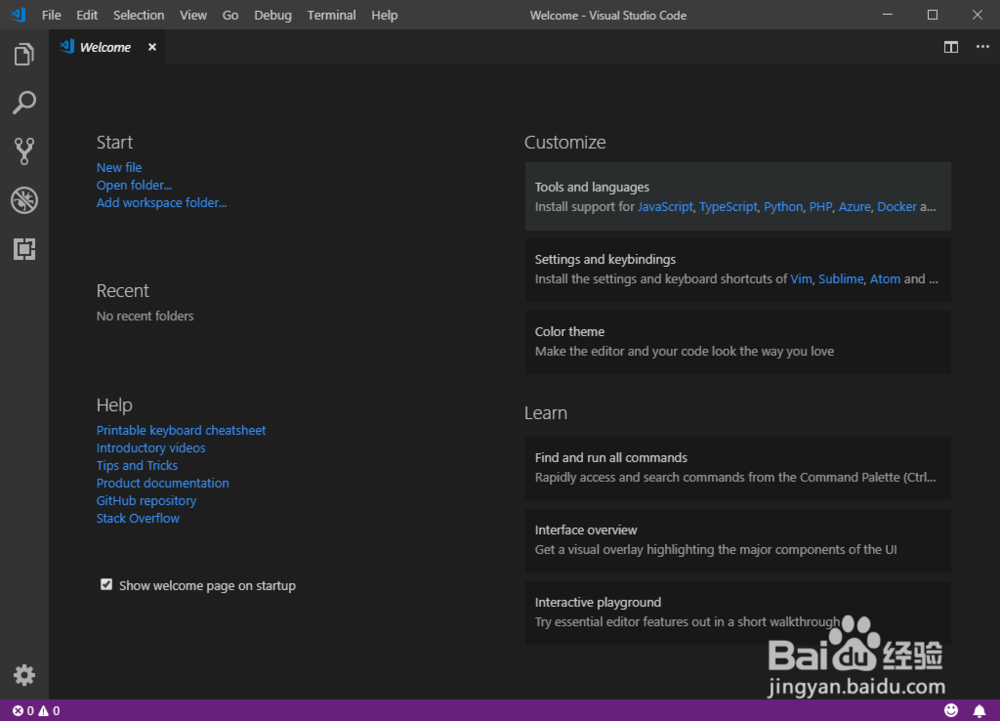1000x721 pixels.
Task: Install JavaScript support link
Action: tap(665, 207)
